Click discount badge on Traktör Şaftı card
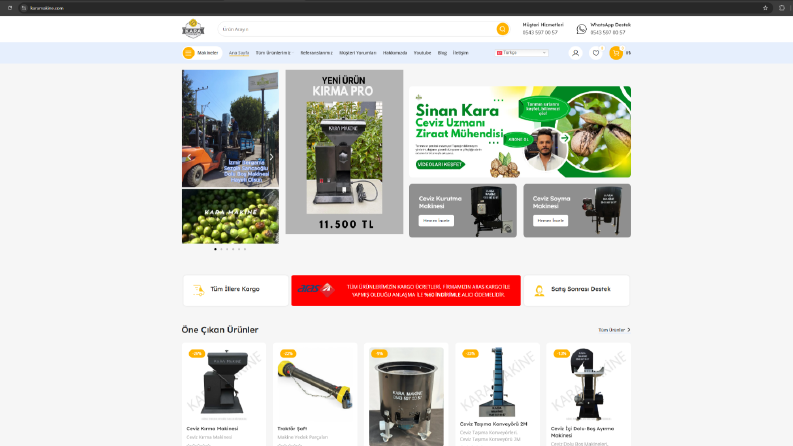The image size is (793, 446). coord(288,353)
